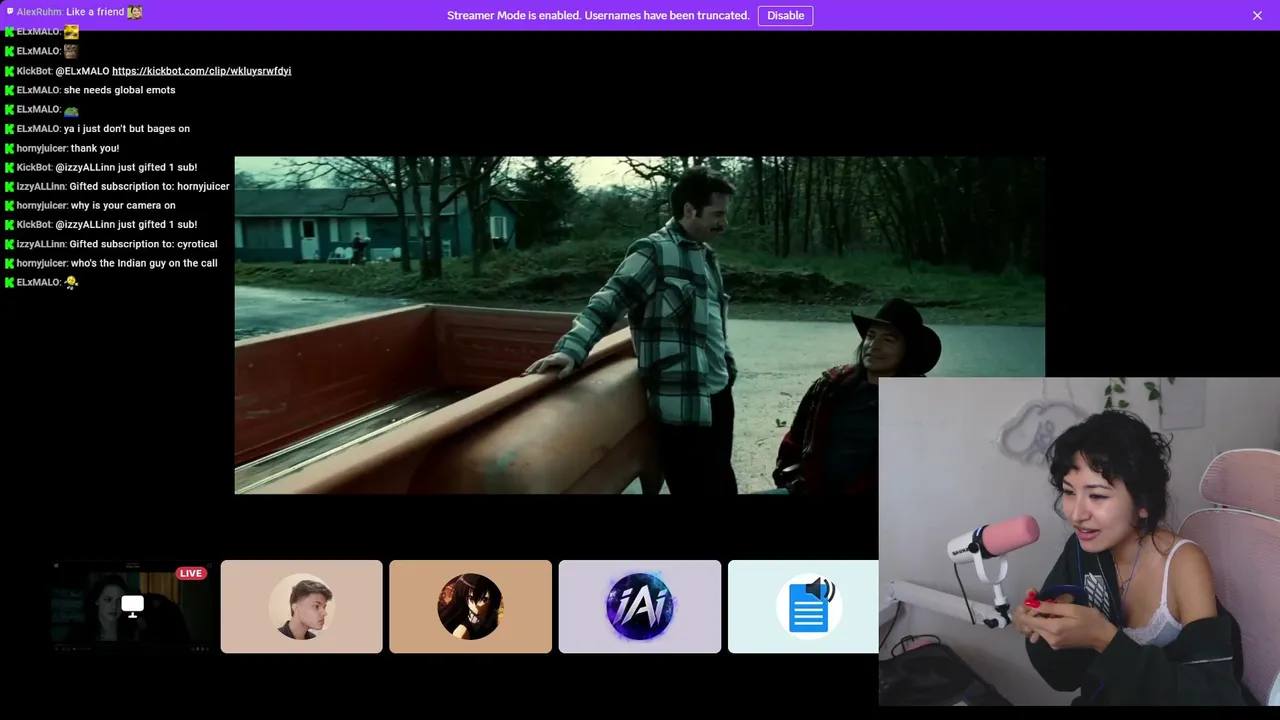Image resolution: width=1280 pixels, height=720 pixels.
Task: Click the message 'Gifted subscription to: cyrotical'
Action: point(143,244)
